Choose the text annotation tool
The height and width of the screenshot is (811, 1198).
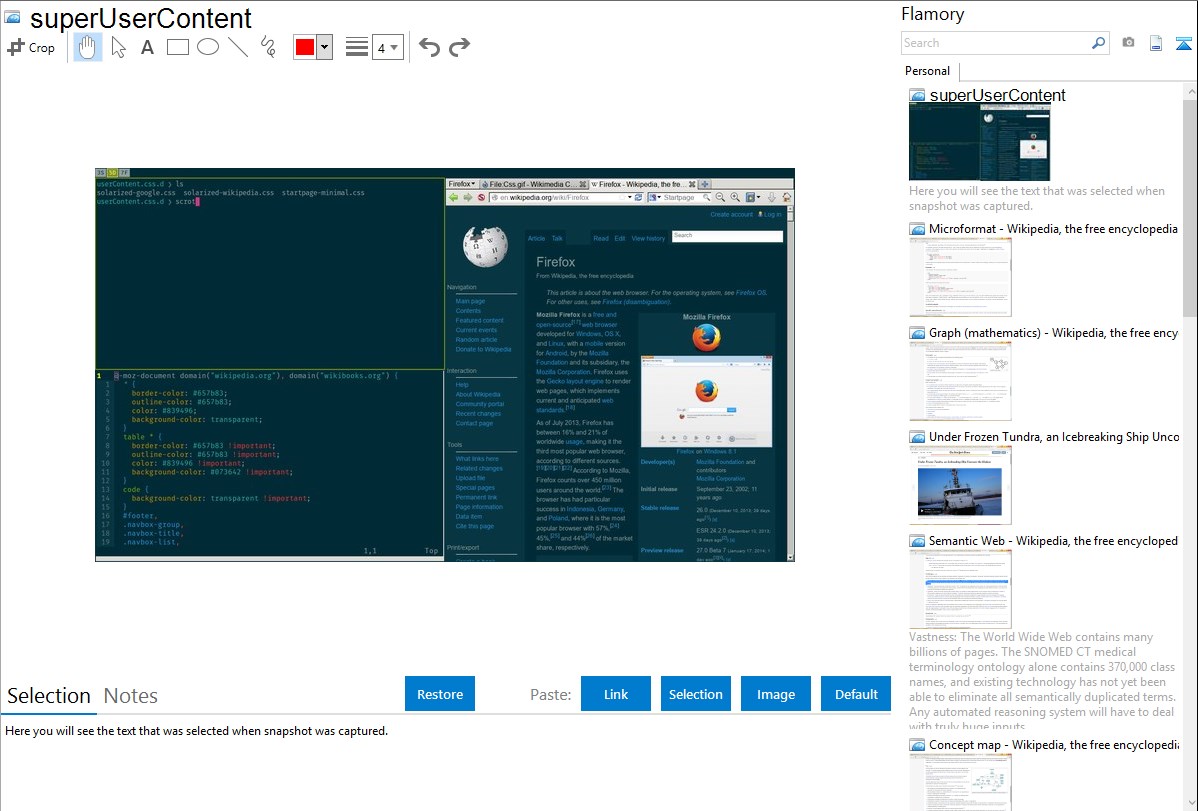[x=147, y=47]
